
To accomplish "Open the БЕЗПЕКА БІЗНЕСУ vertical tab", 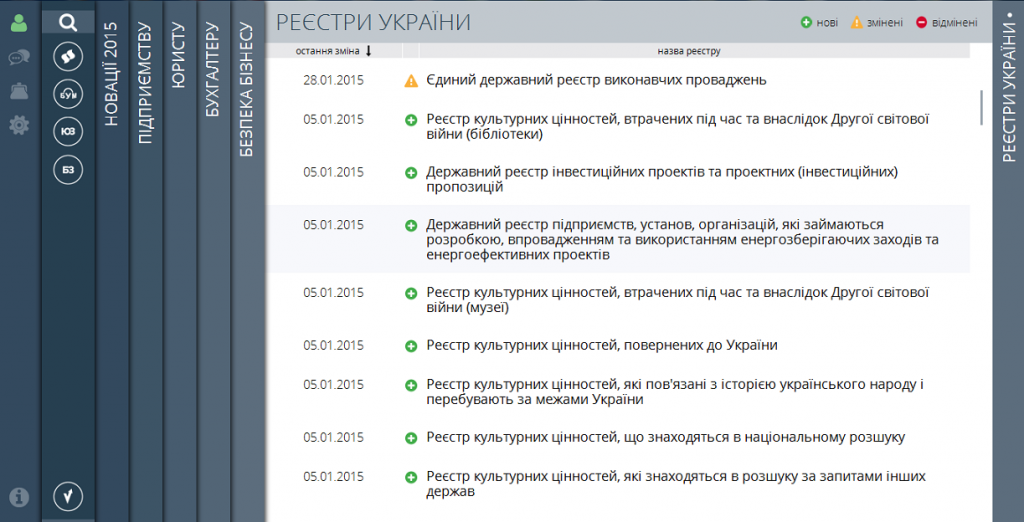I will (247, 90).
